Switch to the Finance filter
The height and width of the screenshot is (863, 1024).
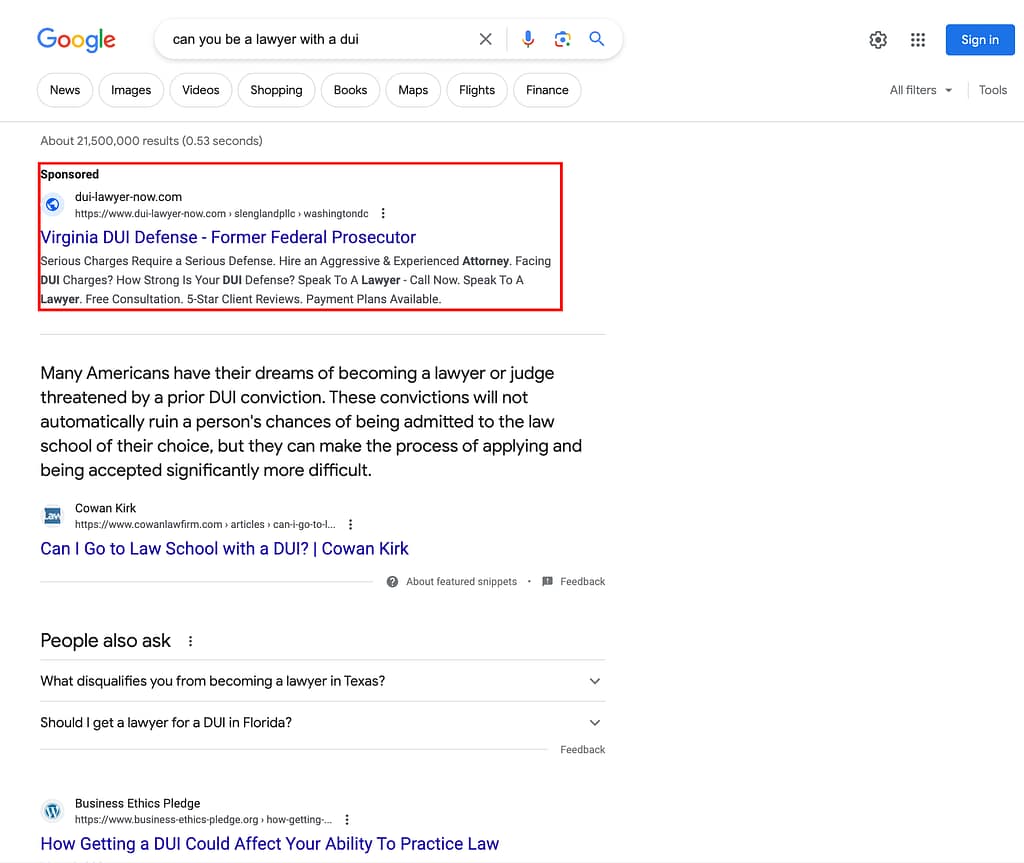[547, 90]
